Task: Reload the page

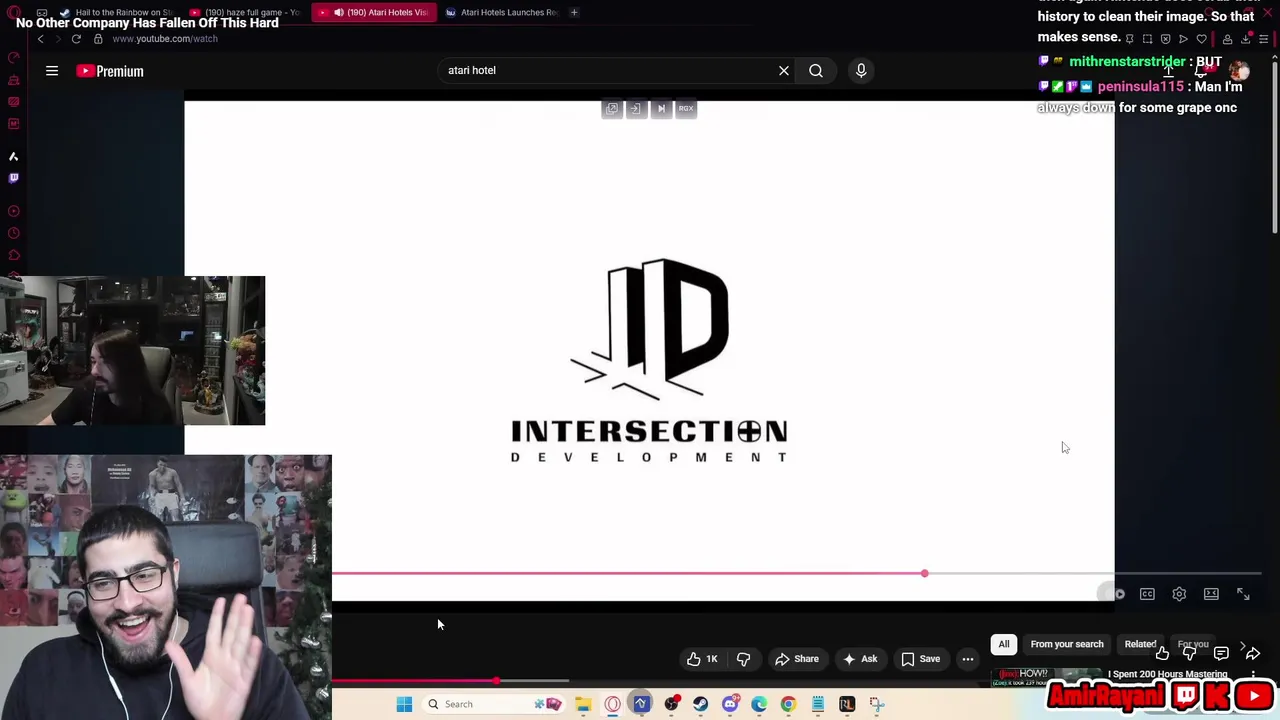Action: 76,39
